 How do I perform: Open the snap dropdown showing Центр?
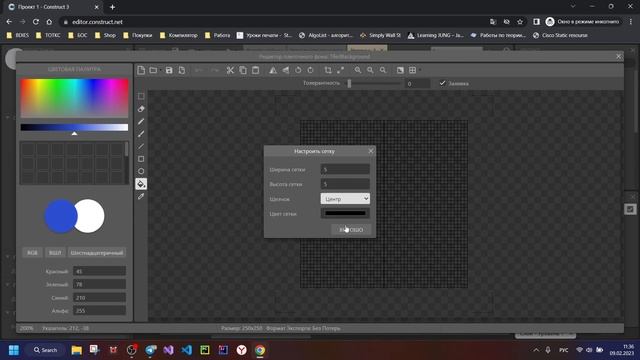tap(345, 199)
